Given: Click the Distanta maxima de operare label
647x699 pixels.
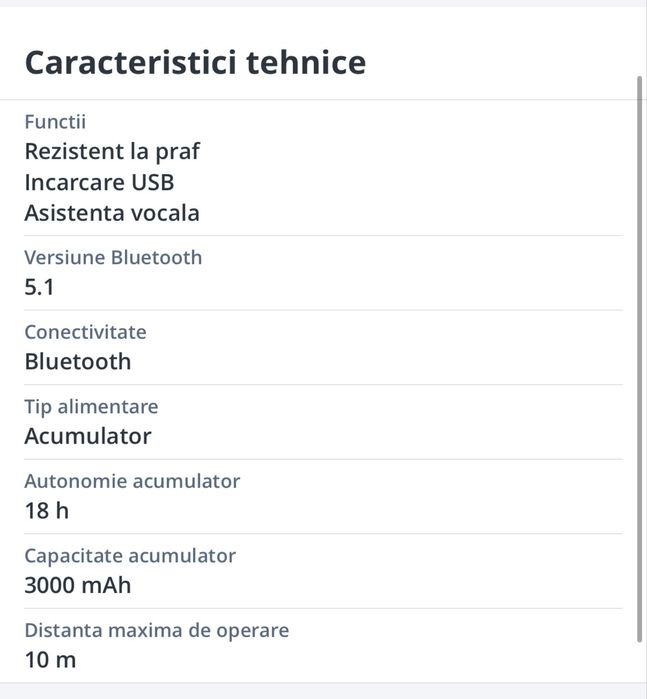Looking at the screenshot, I should click(156, 631).
